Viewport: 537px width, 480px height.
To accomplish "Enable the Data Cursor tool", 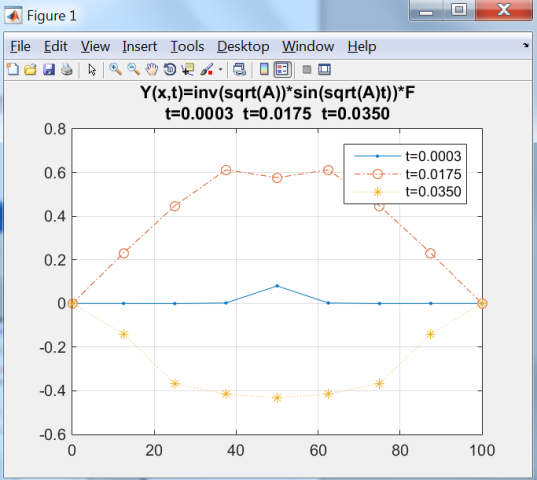I will (x=188, y=70).
